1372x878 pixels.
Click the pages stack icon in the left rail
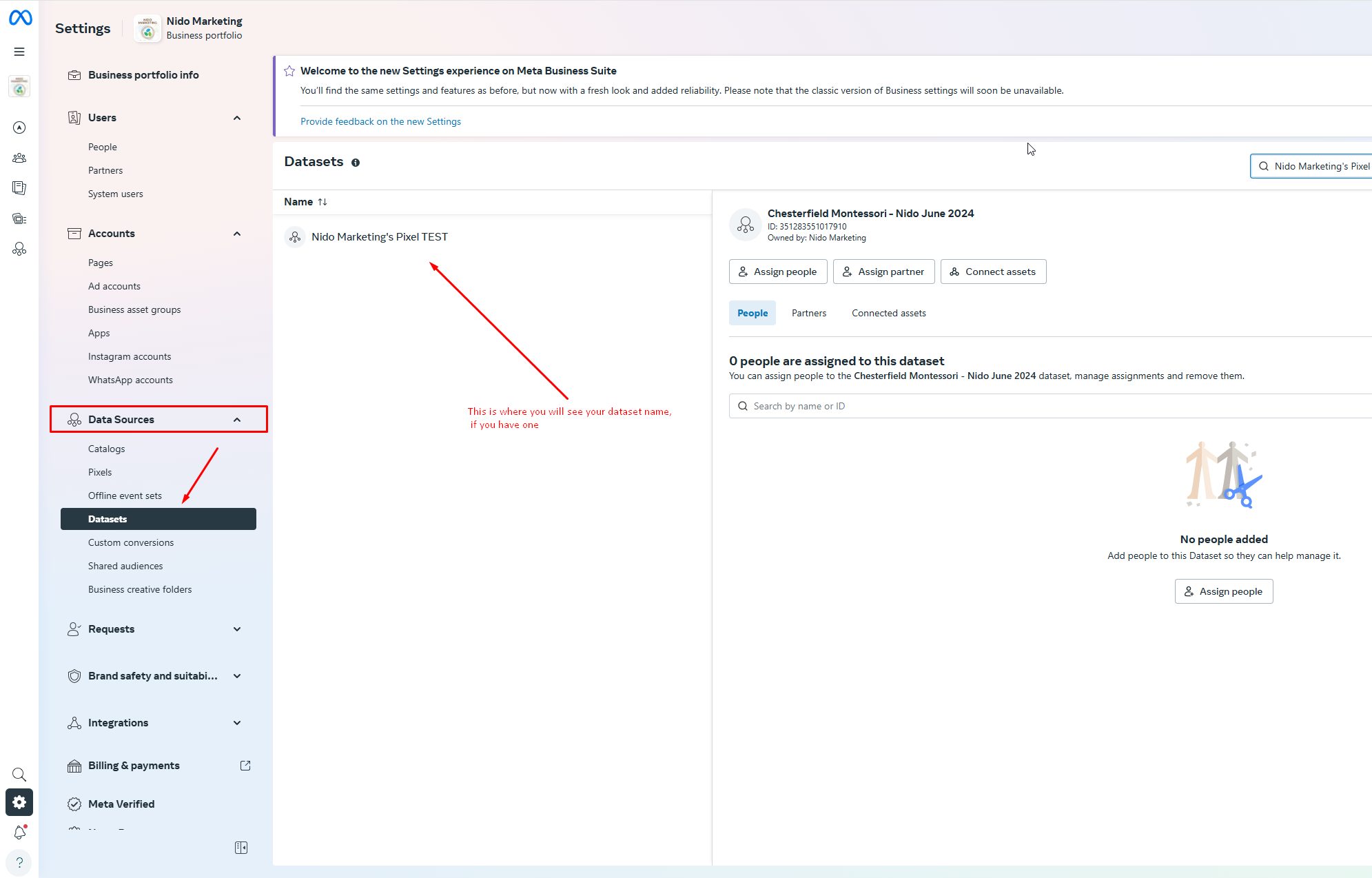19,188
